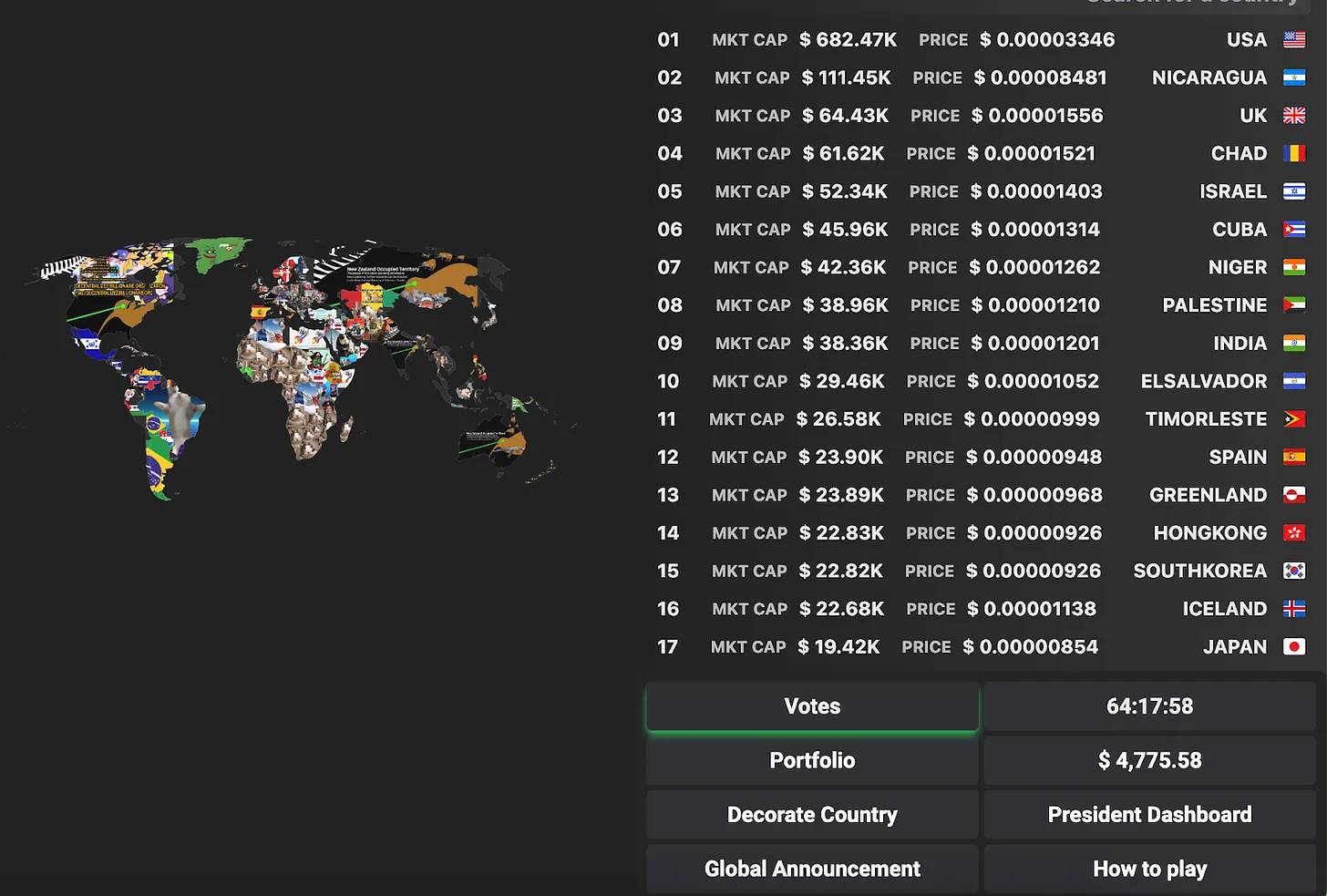Select the UK flag icon
The height and width of the screenshot is (896, 1327).
pos(1293,116)
